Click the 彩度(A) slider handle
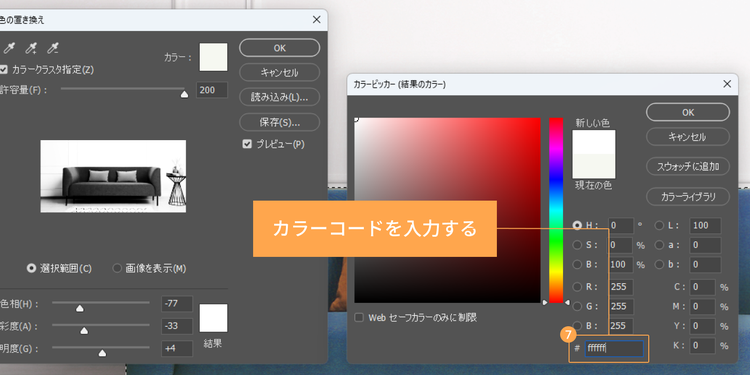Image resolution: width=750 pixels, height=375 pixels. [84, 331]
